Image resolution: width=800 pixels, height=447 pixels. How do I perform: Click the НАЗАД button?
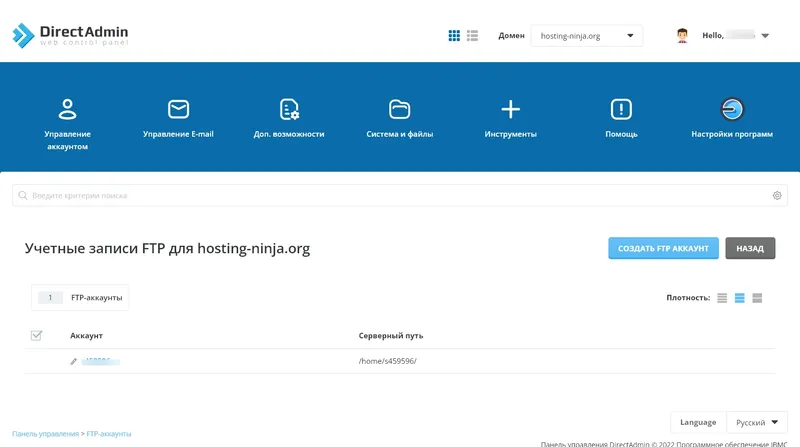750,248
